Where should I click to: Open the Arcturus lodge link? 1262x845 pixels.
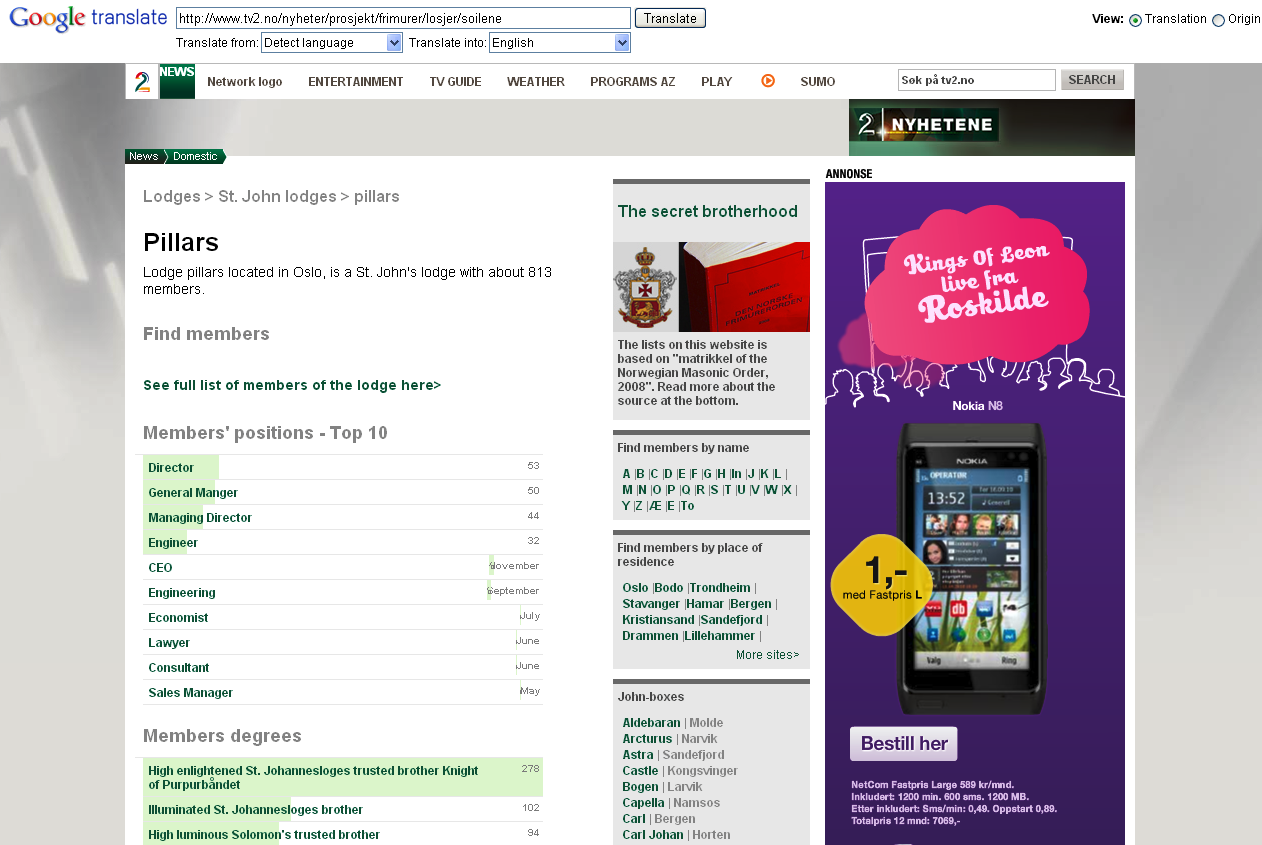click(648, 739)
